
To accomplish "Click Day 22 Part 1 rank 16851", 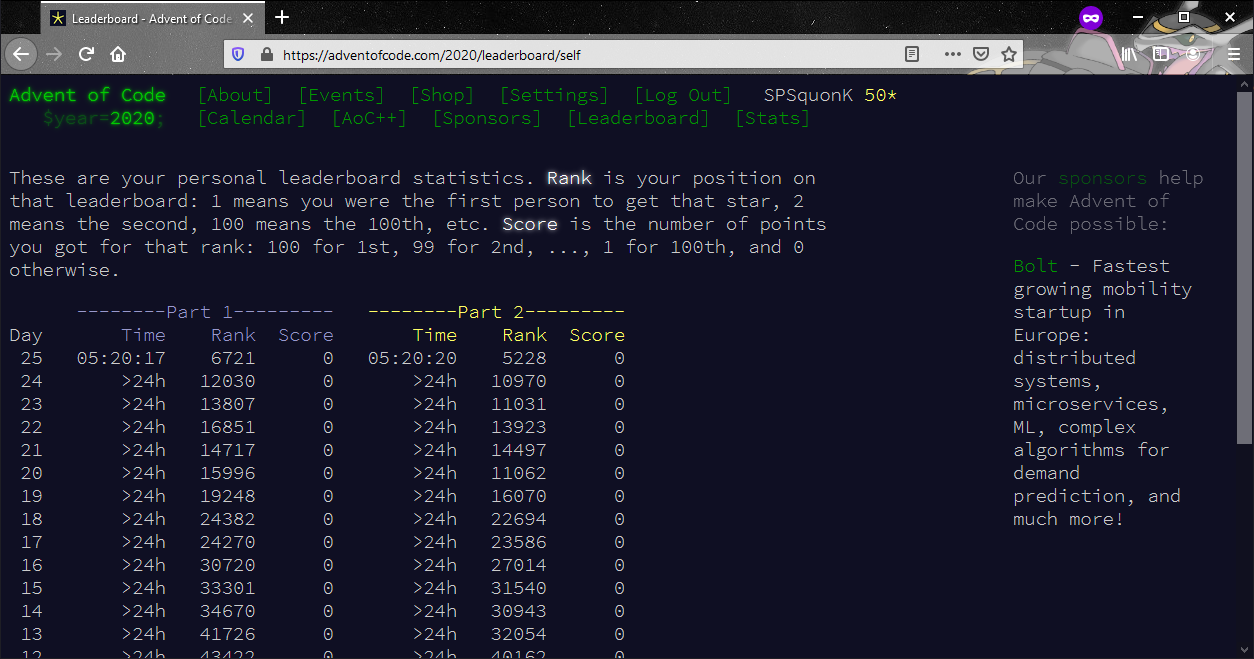I will (x=227, y=427).
